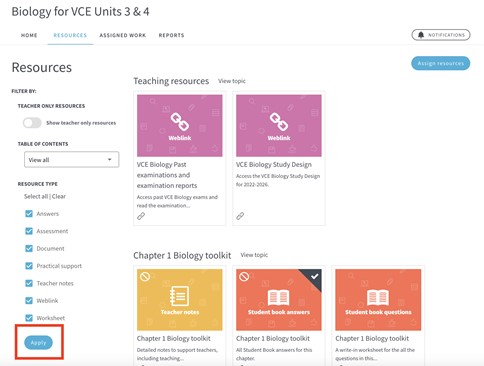This screenshot has width=484, height=366.
Task: Open the VCE Biology Study Design thumbnail
Action: [x=279, y=126]
